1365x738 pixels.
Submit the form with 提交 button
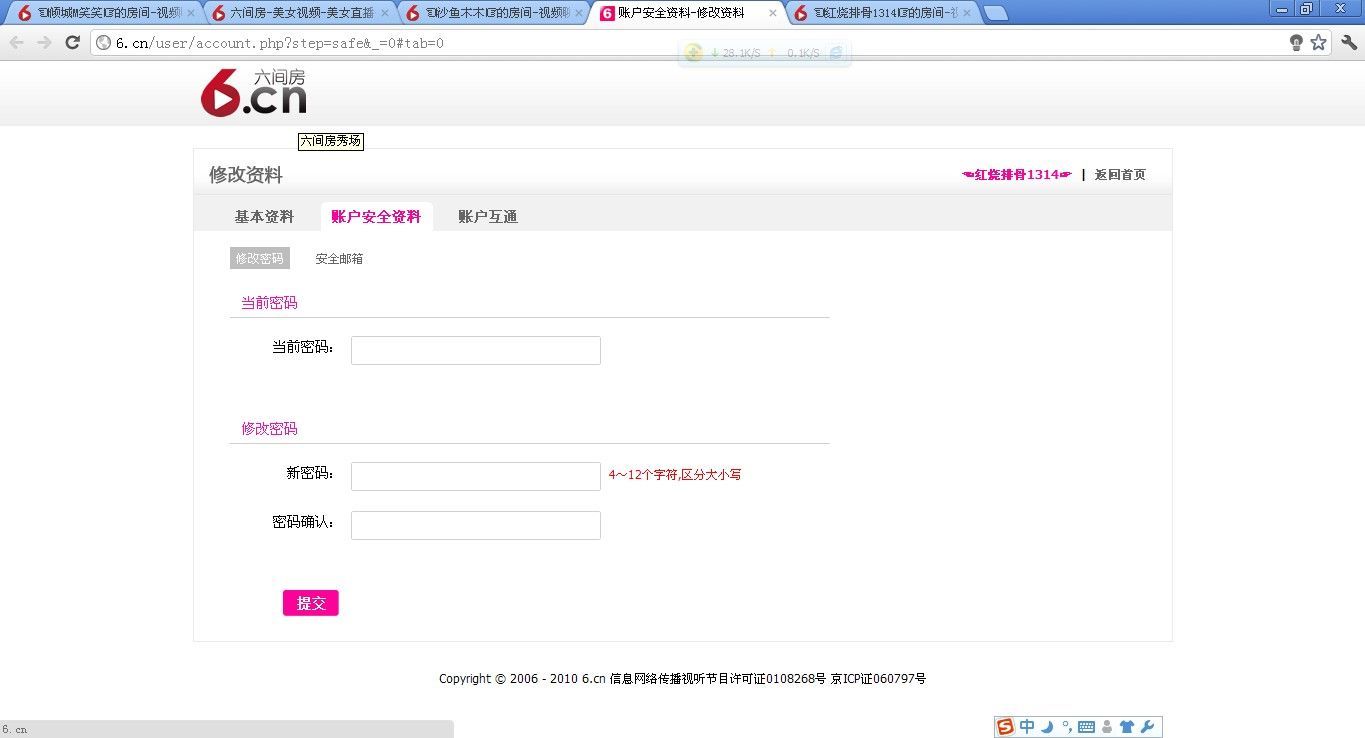click(x=311, y=603)
